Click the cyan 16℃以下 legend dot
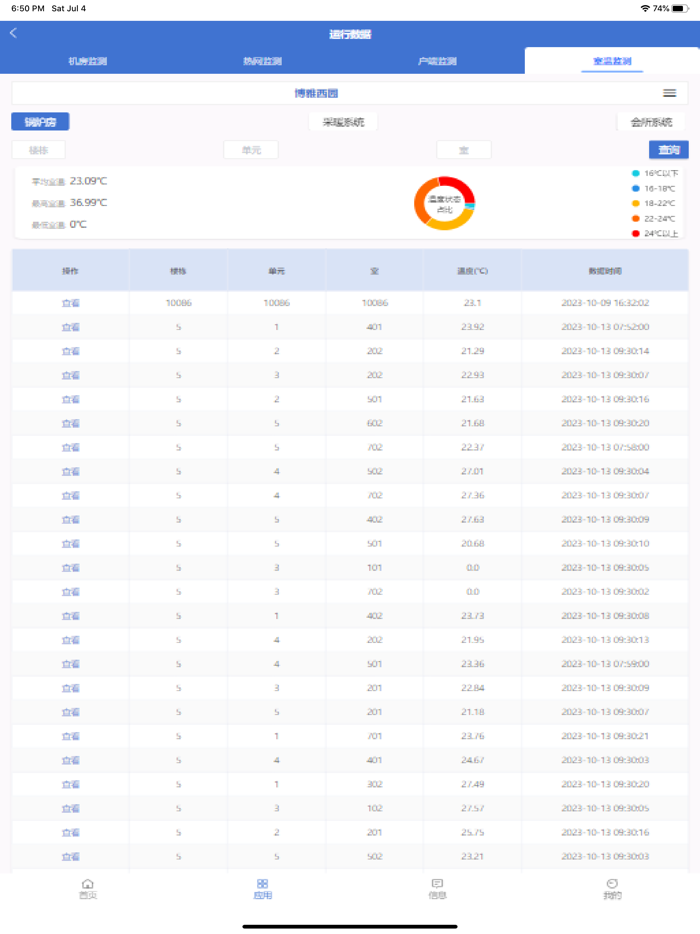Viewport: 700px width, 934px height. coord(636,173)
